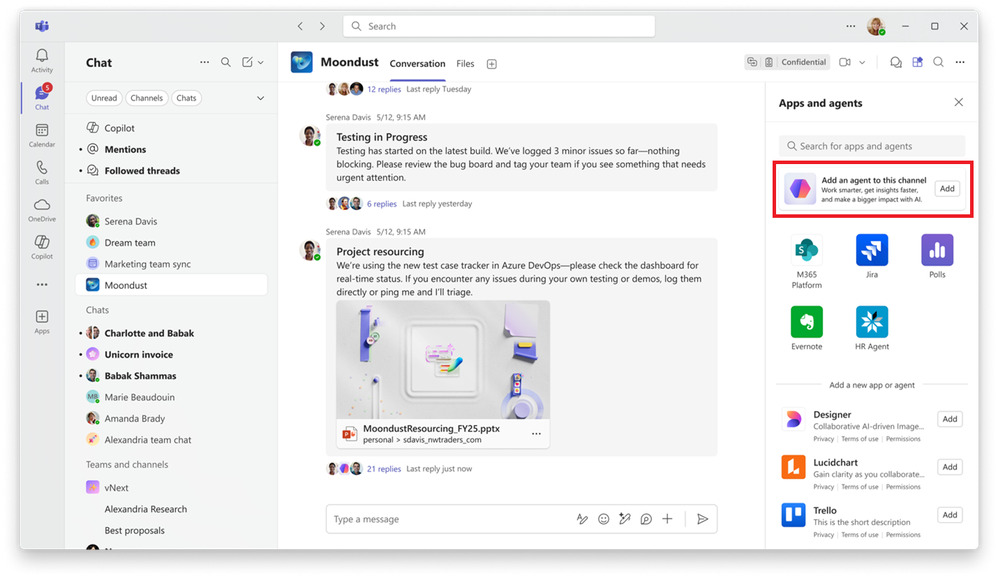Screen dimensions: 998x578
Task: Open the video call options dropdown
Action: coord(863,62)
